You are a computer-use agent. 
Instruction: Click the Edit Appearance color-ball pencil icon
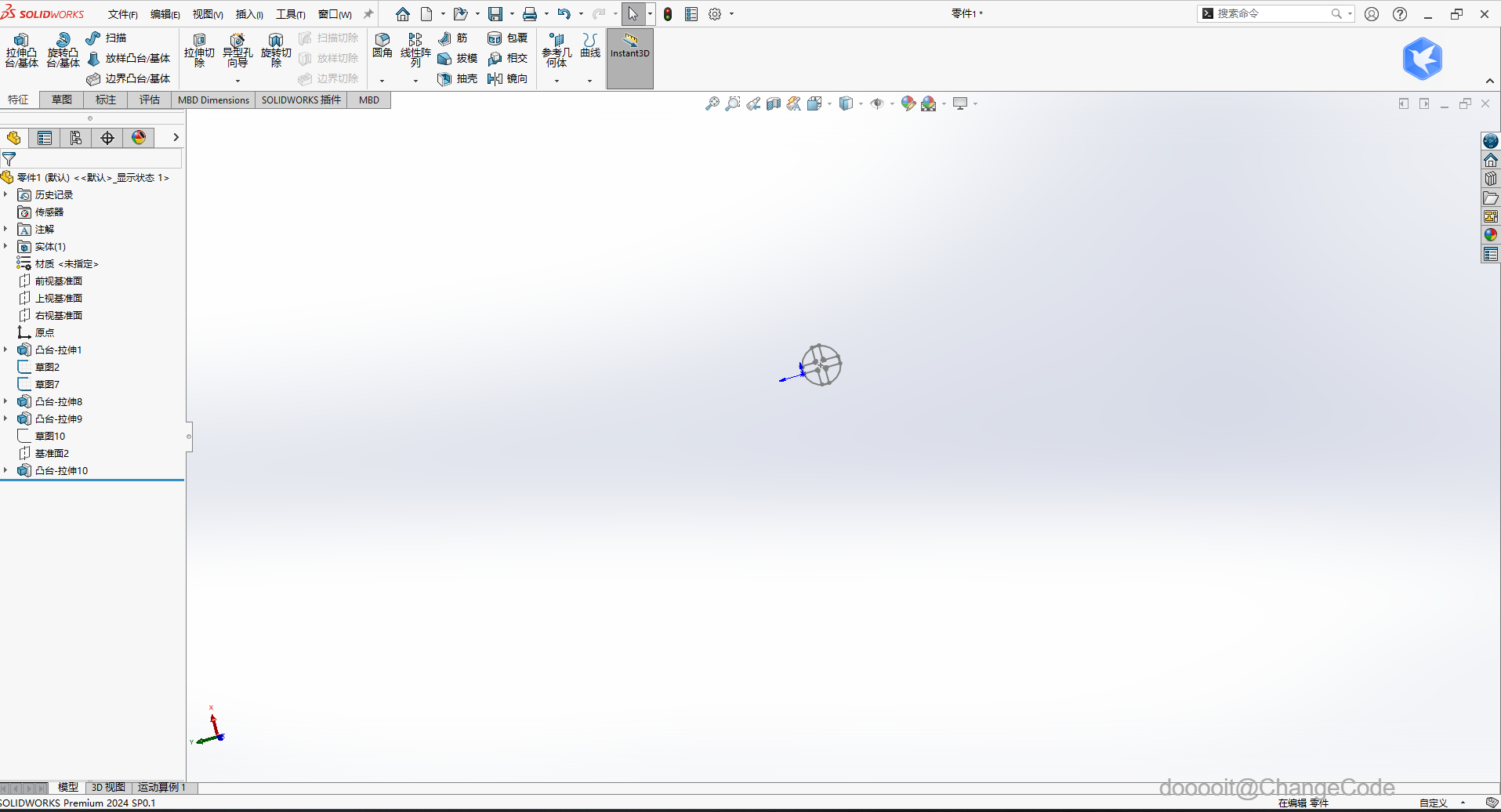tap(908, 103)
